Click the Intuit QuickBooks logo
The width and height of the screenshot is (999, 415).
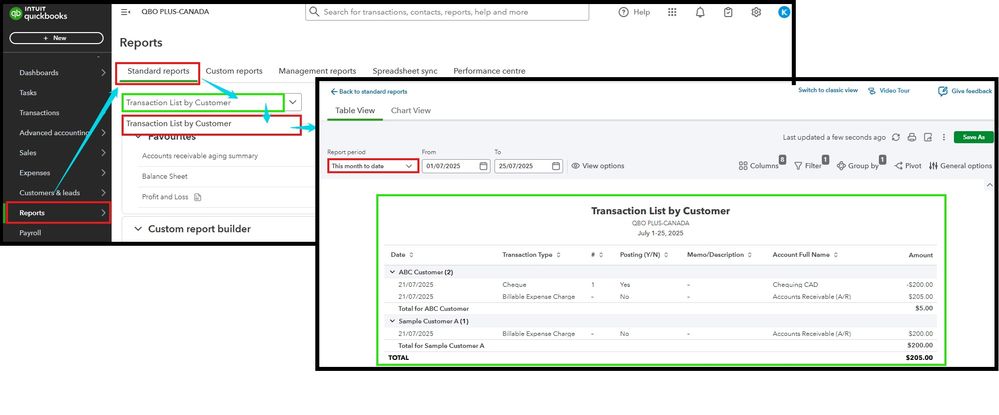38,13
